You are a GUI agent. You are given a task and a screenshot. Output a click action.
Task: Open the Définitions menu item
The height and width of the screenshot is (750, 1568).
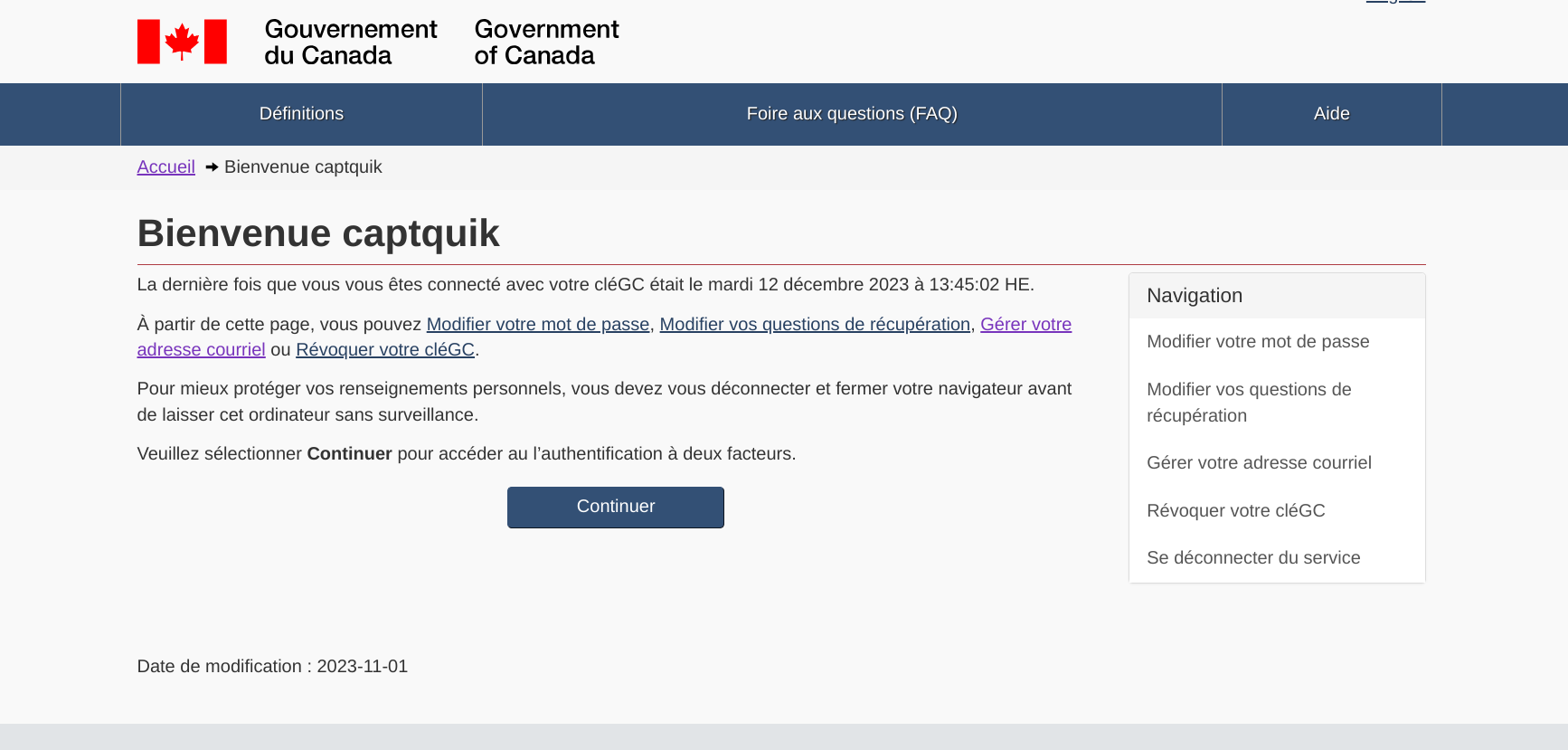tap(301, 114)
